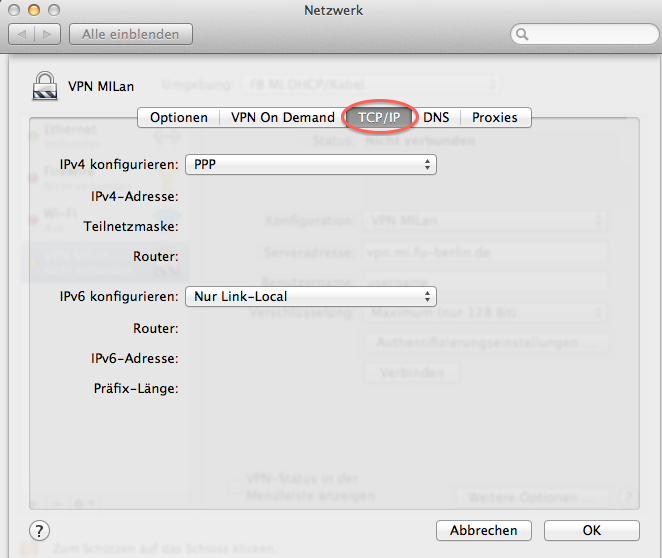This screenshot has height=558, width=662.
Task: Close the Netzwerk window
Action: pos(15,10)
